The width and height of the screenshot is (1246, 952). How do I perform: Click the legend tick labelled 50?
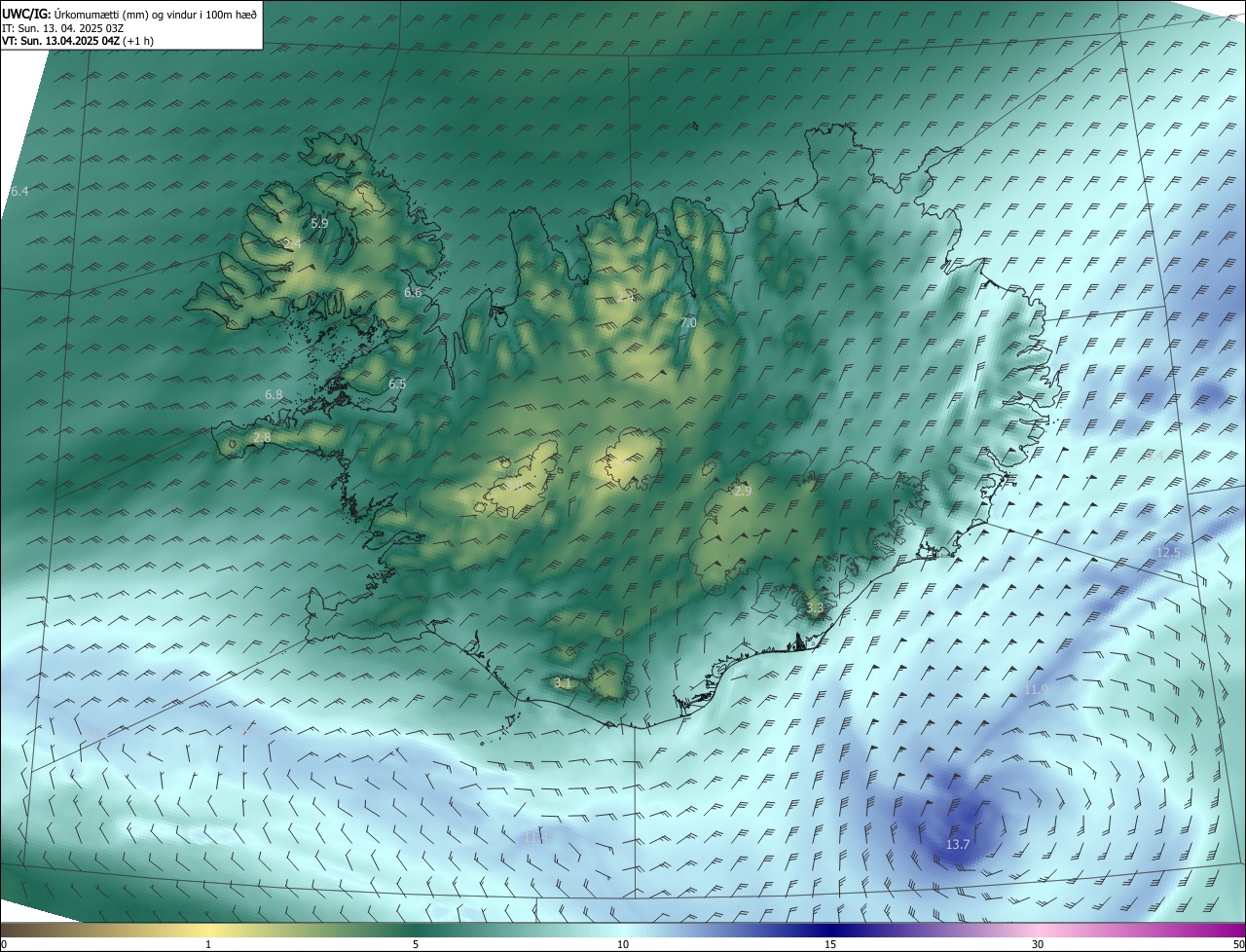coord(1238,944)
